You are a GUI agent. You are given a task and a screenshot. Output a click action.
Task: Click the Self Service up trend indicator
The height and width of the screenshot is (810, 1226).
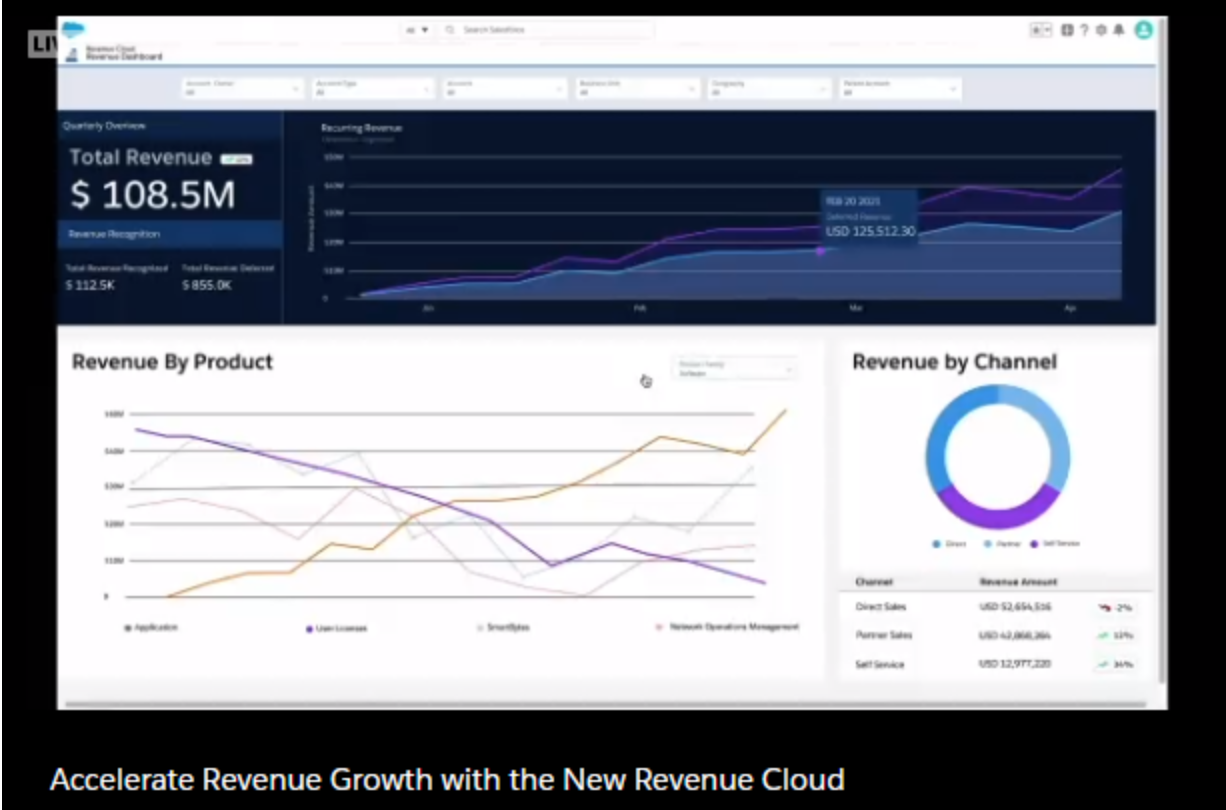1115,664
